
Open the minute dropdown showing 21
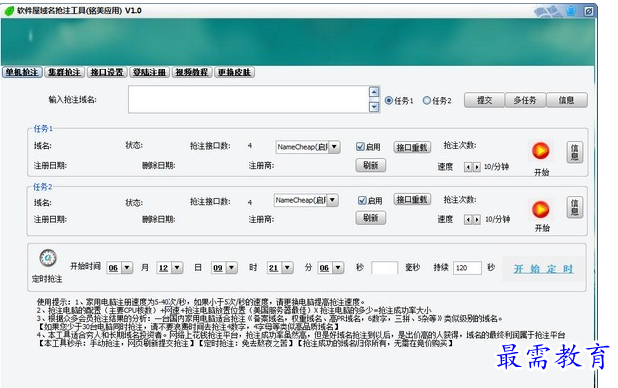click(287, 268)
